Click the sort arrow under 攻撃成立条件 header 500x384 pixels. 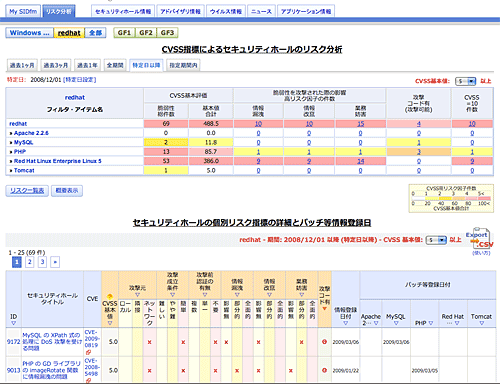click(172, 295)
